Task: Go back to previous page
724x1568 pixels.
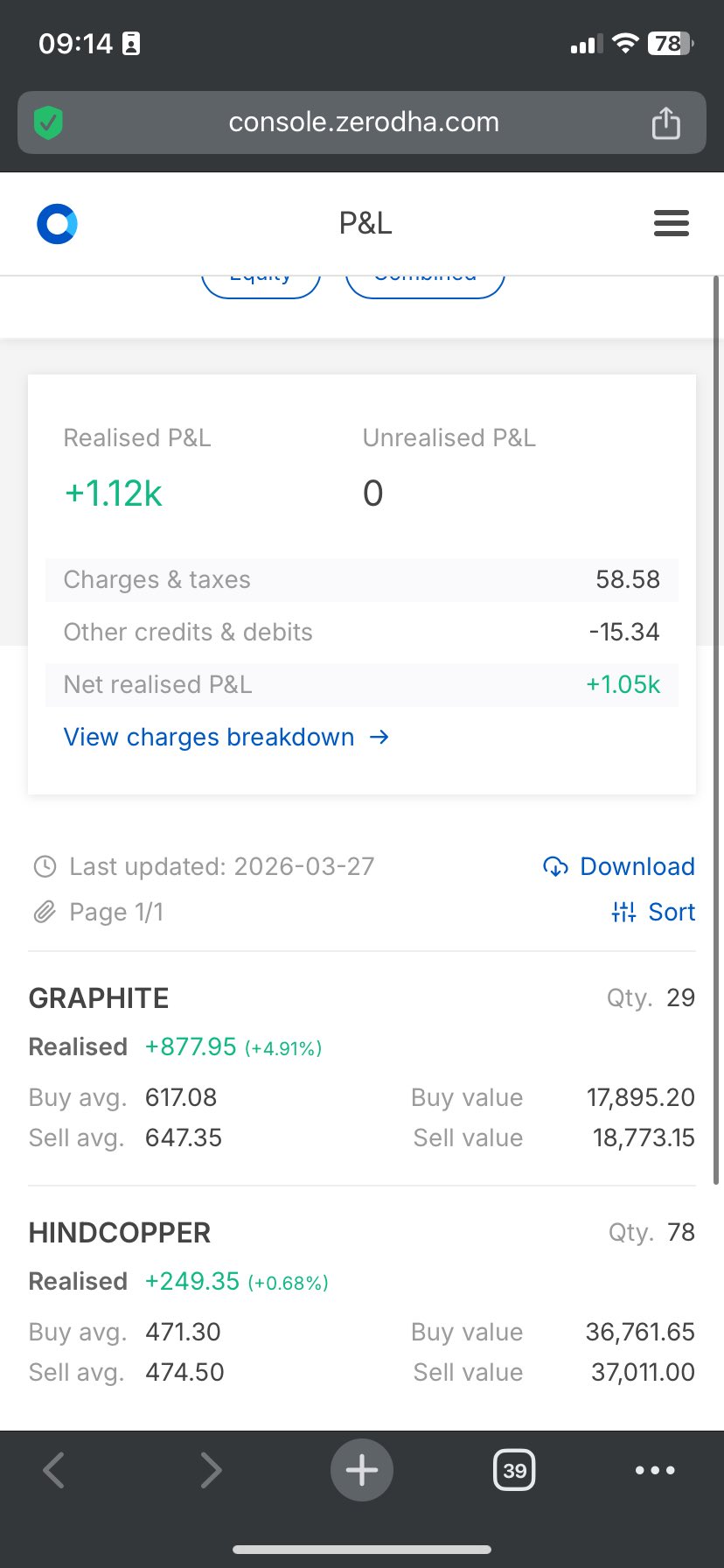Action: [x=54, y=1470]
